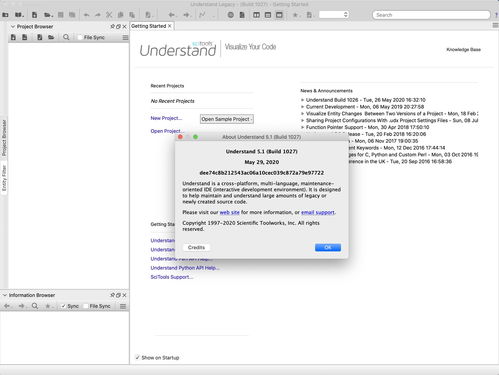Uncheck Sync in Information Browser
The height and width of the screenshot is (375, 499).
coord(63,306)
